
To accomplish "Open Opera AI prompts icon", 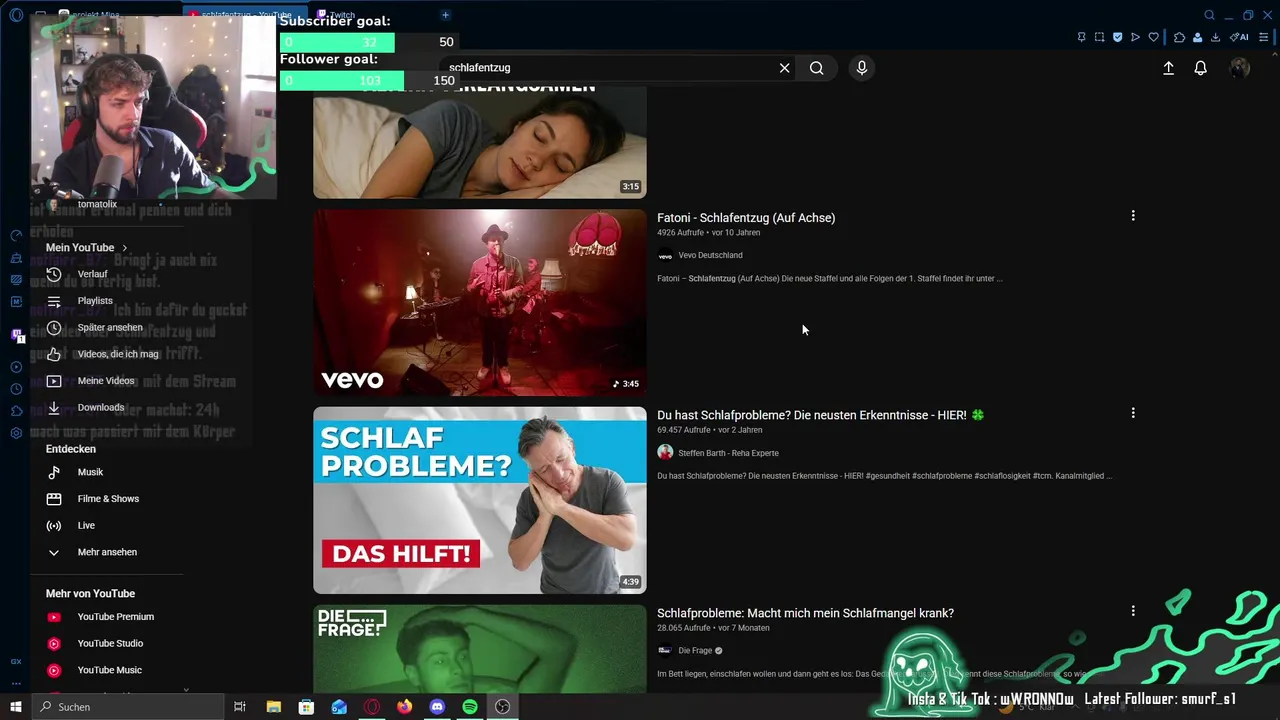I will 1239,37.
